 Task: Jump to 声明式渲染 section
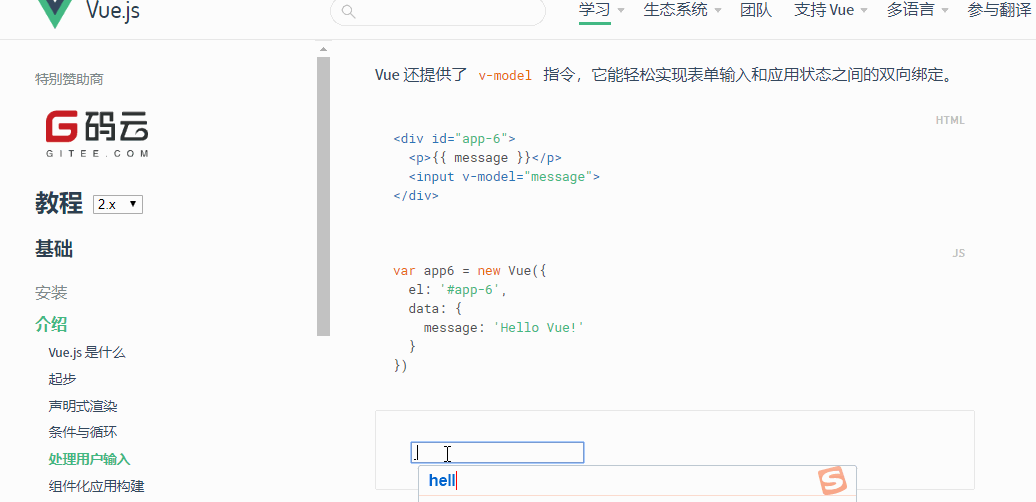tap(83, 406)
